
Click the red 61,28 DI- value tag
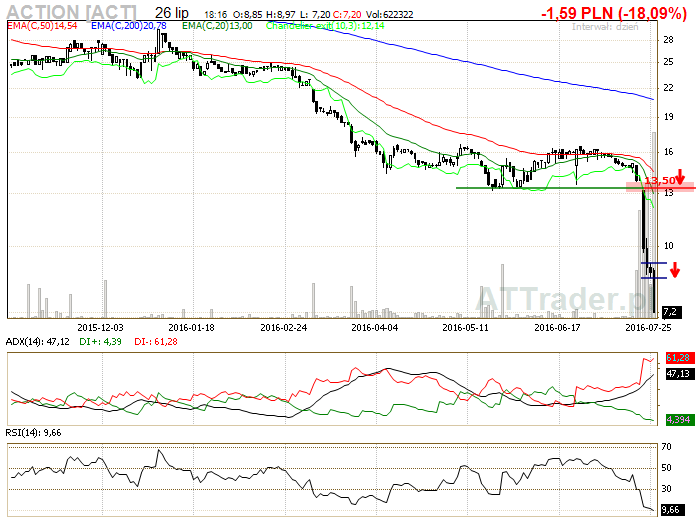680,358
